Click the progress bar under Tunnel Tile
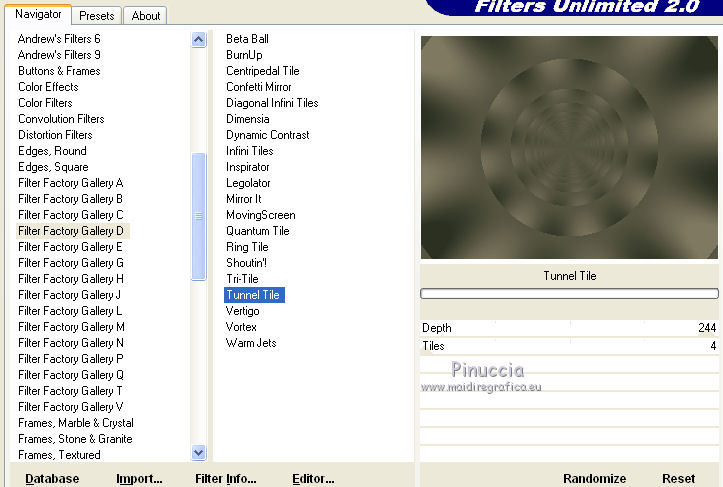 [569, 294]
